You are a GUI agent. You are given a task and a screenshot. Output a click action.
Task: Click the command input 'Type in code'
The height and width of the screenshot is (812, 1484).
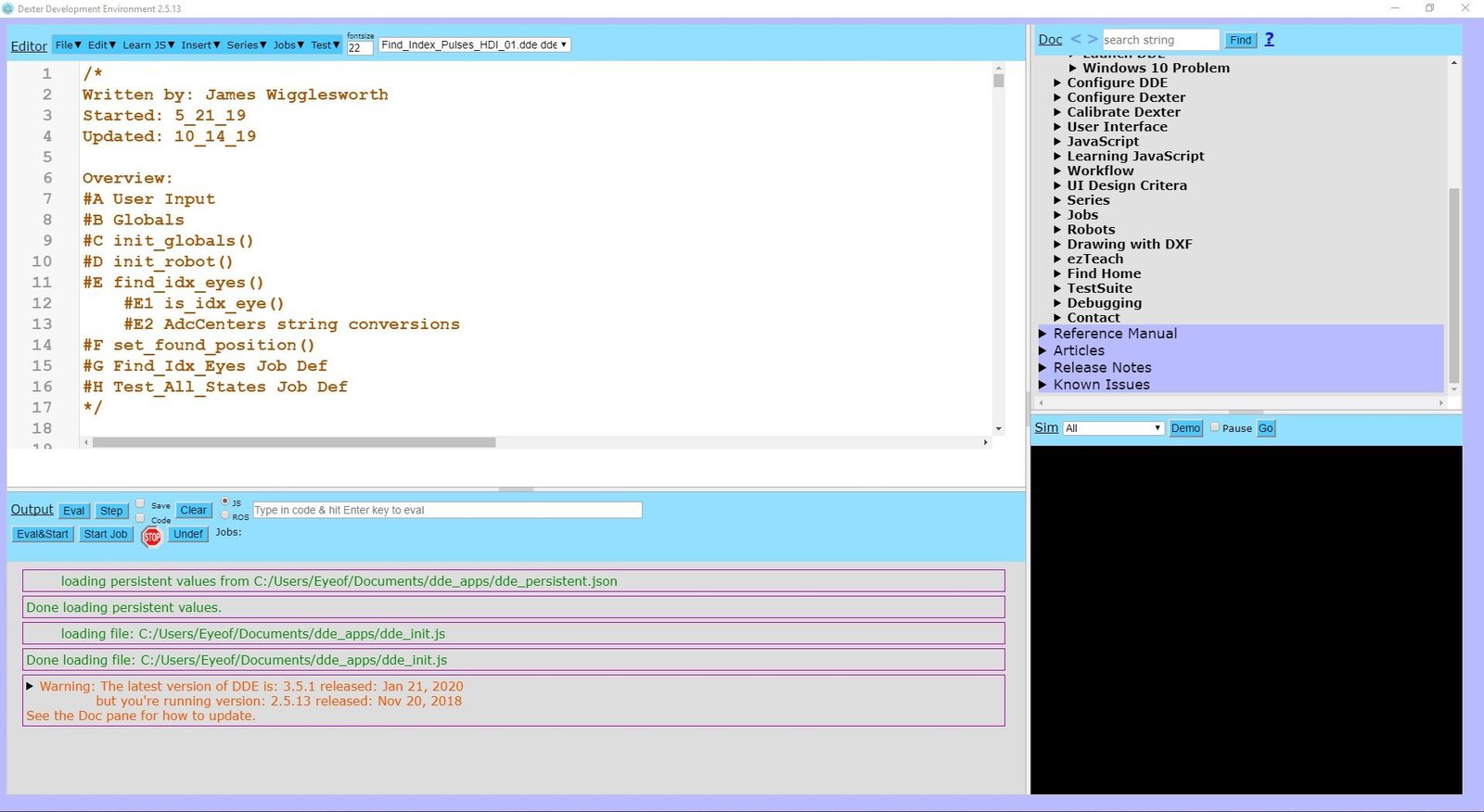point(447,510)
